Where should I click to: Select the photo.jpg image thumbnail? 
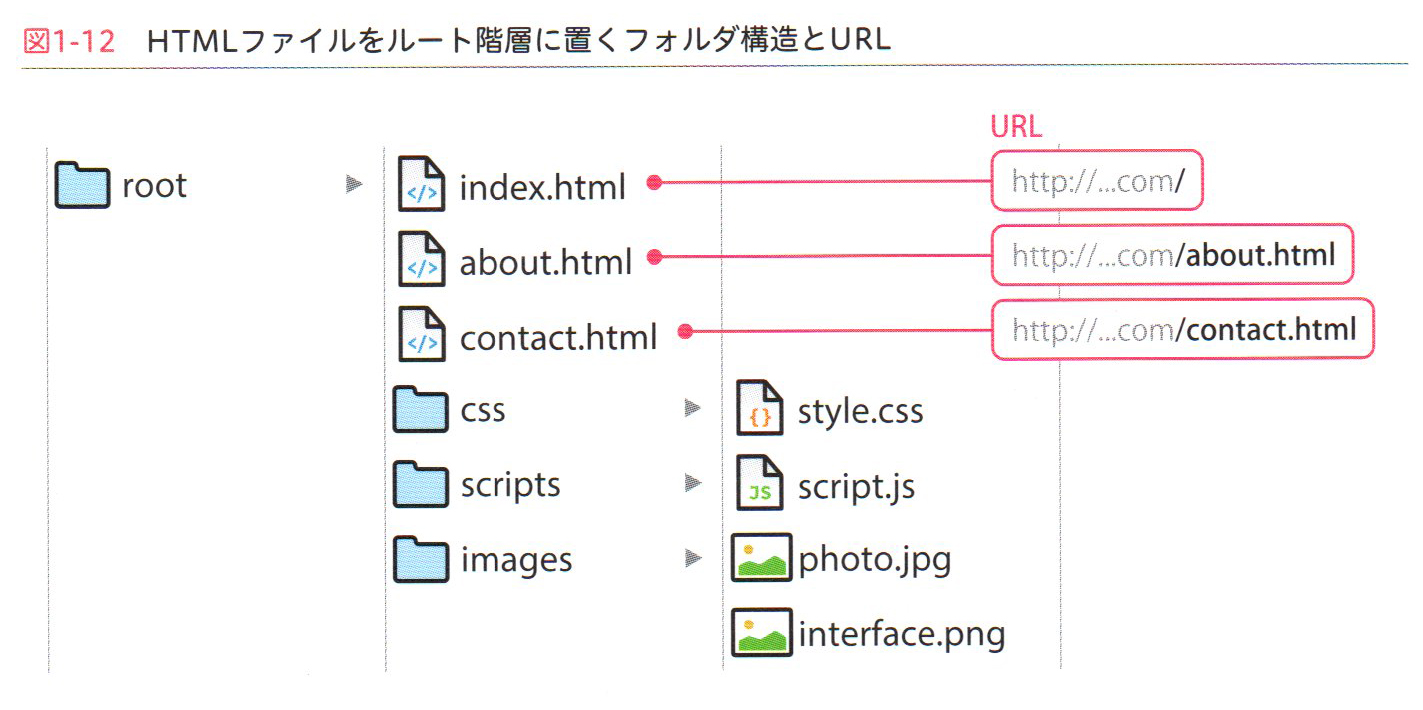761,558
